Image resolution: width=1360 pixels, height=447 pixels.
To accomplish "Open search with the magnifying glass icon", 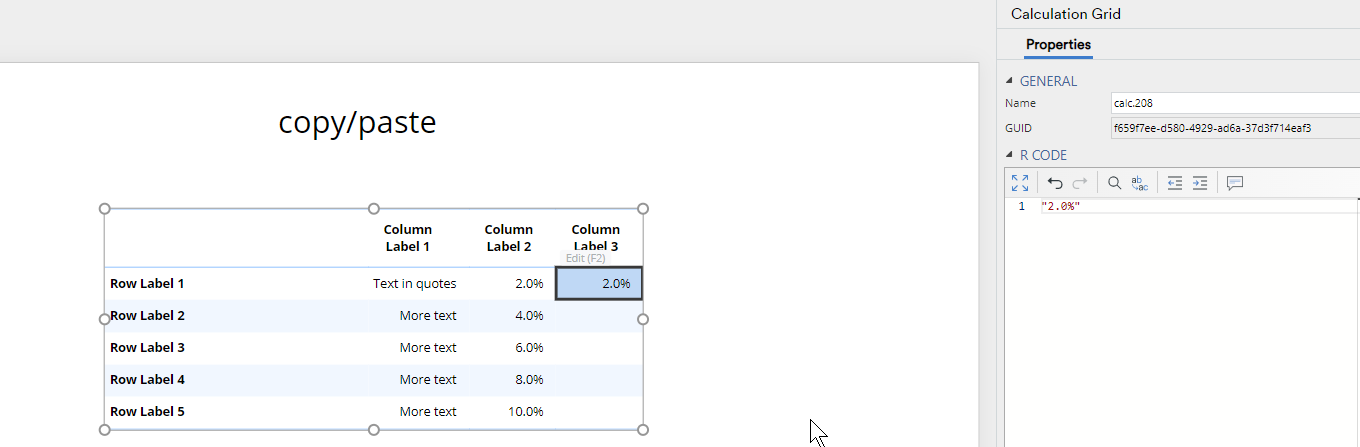I will [x=1114, y=183].
